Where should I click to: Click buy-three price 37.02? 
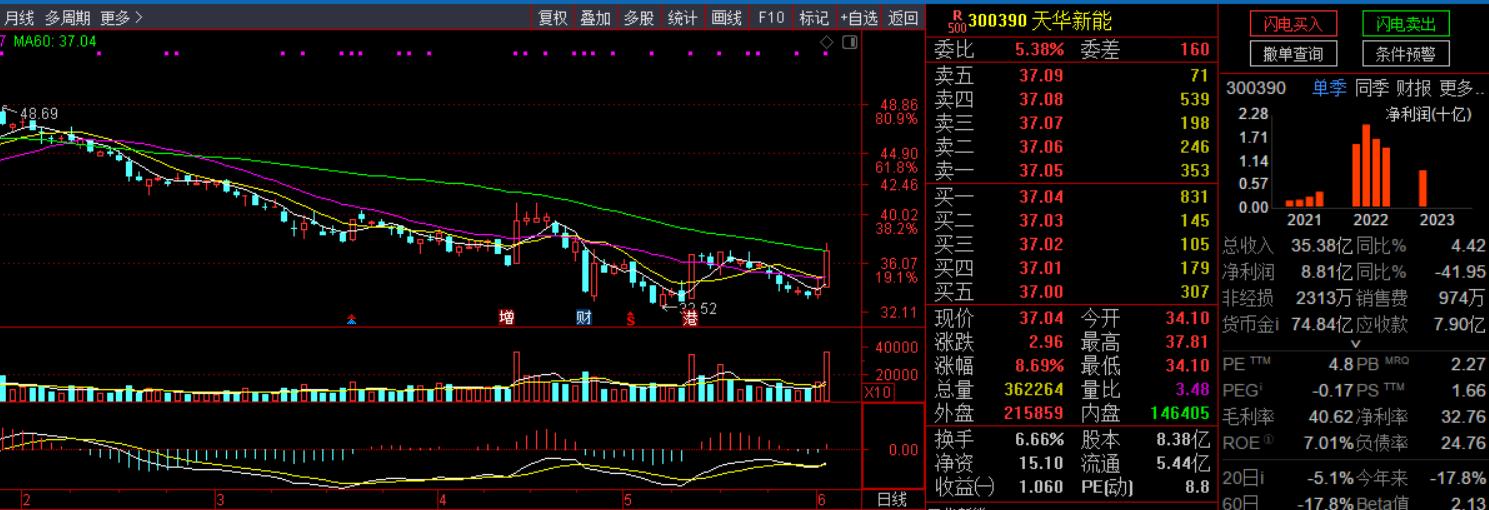(x=1041, y=245)
